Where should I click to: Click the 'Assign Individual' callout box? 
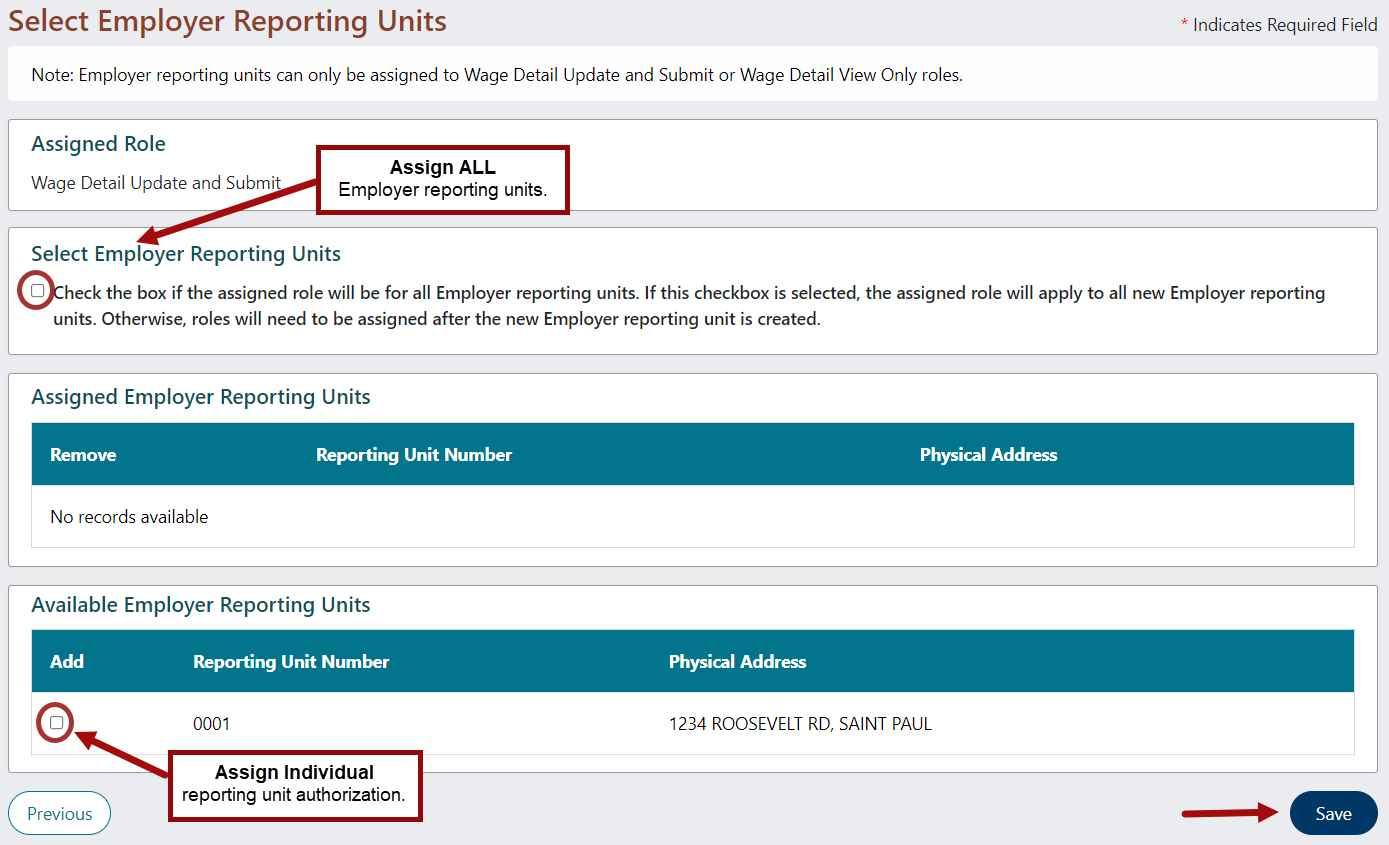[x=294, y=785]
